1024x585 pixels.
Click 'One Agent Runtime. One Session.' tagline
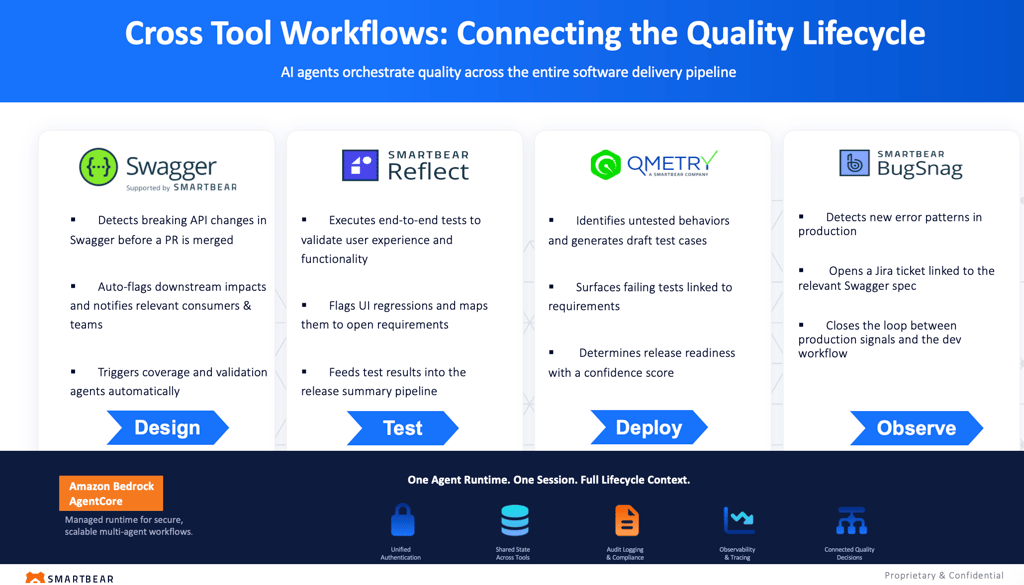[549, 480]
